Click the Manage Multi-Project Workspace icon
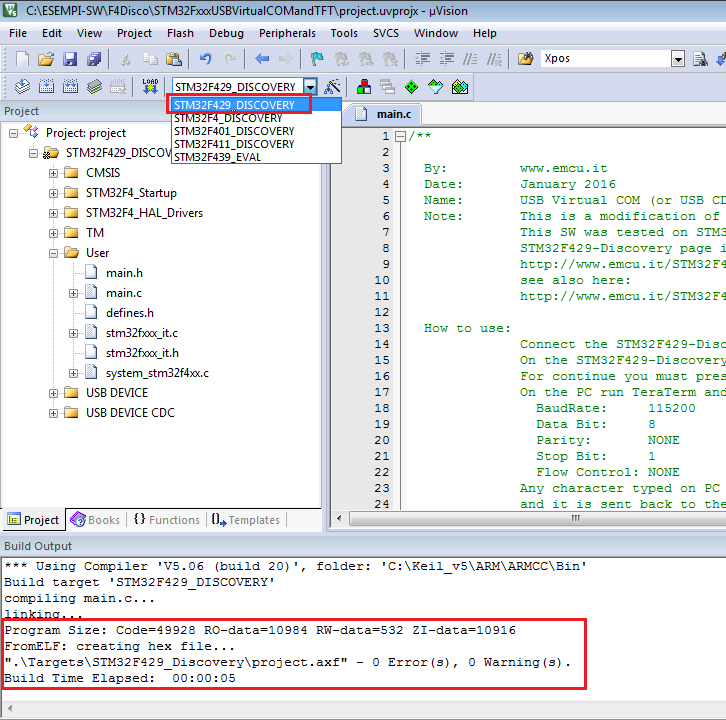The width and height of the screenshot is (726, 720). [x=388, y=87]
